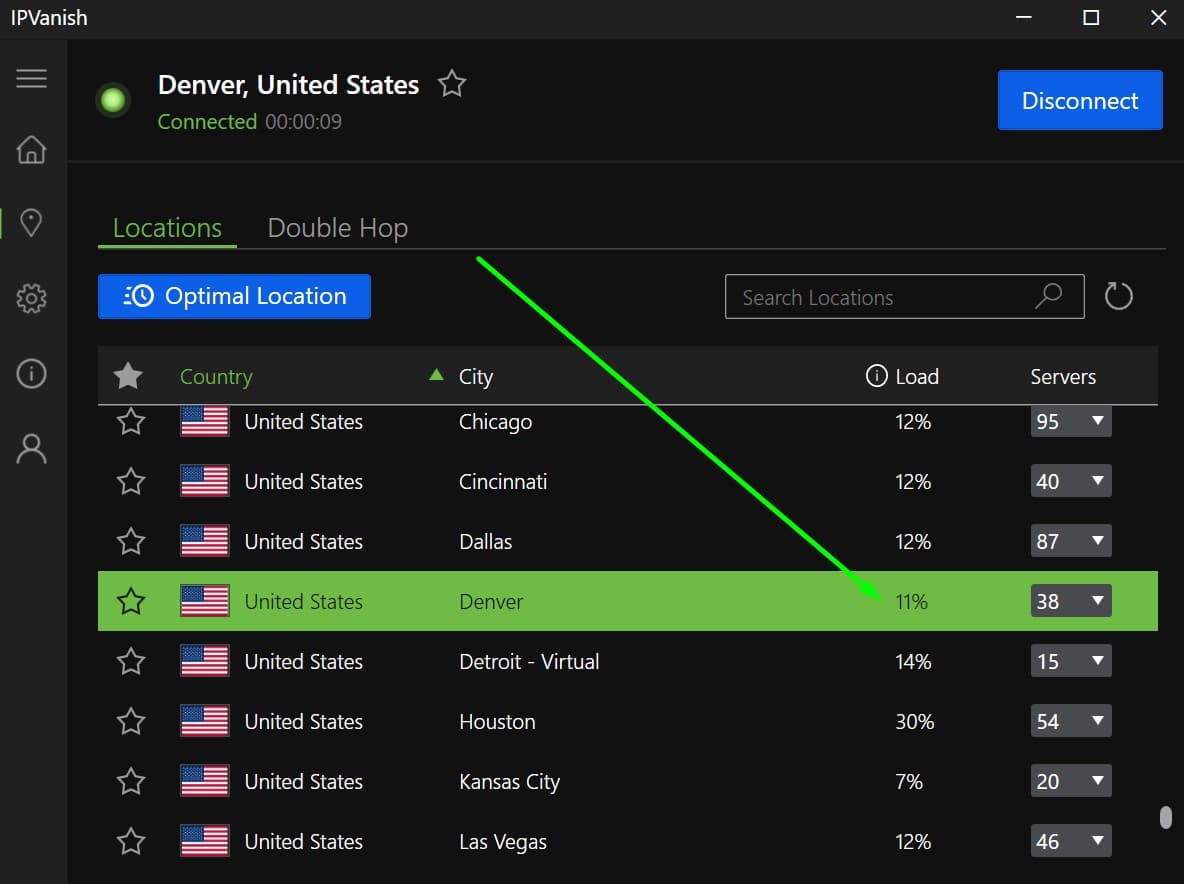Expand Houston servers dropdown showing 54
1184x884 pixels.
coord(1071,721)
